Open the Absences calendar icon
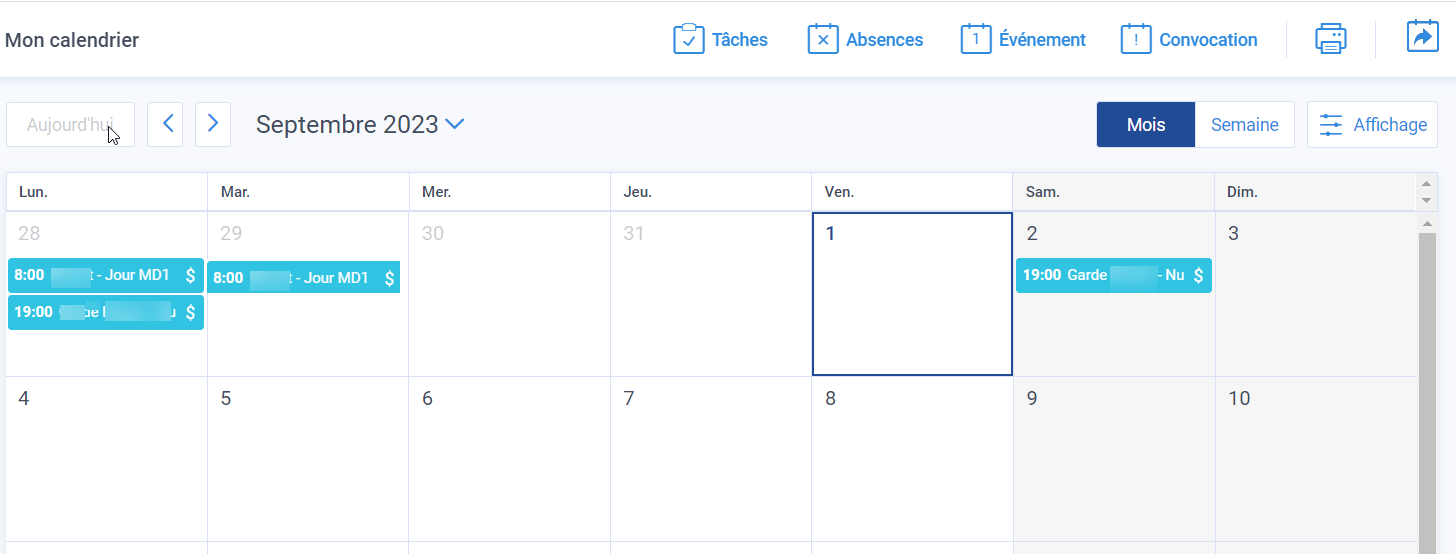The height and width of the screenshot is (554, 1456). click(x=823, y=39)
